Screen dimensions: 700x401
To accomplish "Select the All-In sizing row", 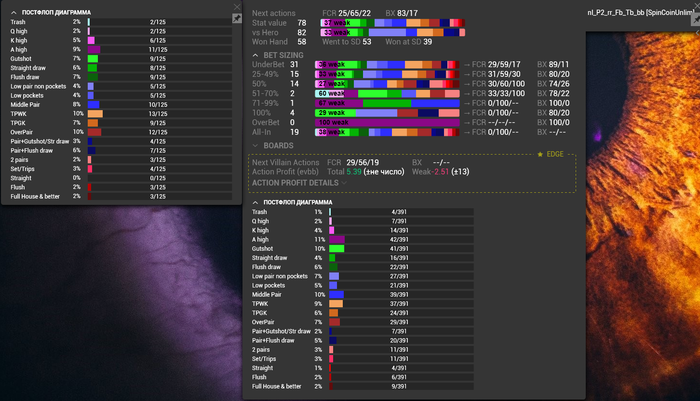I will click(411, 132).
